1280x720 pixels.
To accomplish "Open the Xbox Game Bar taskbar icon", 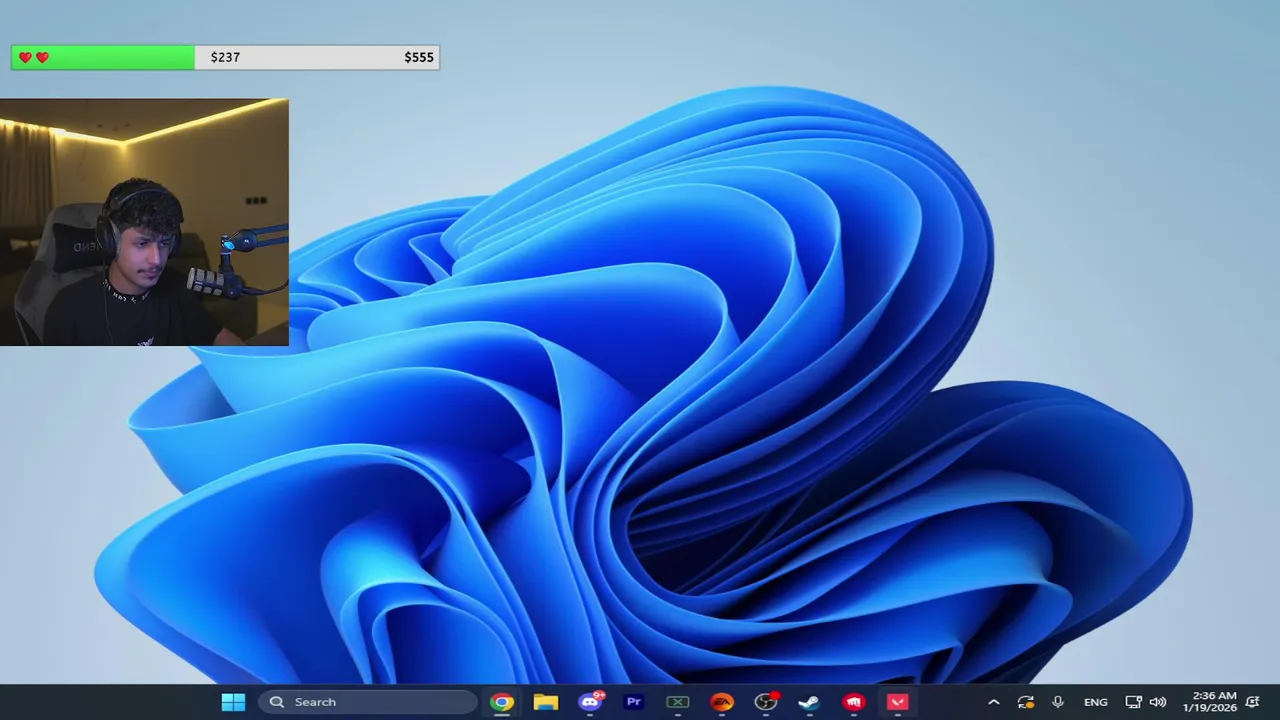I will tap(678, 702).
